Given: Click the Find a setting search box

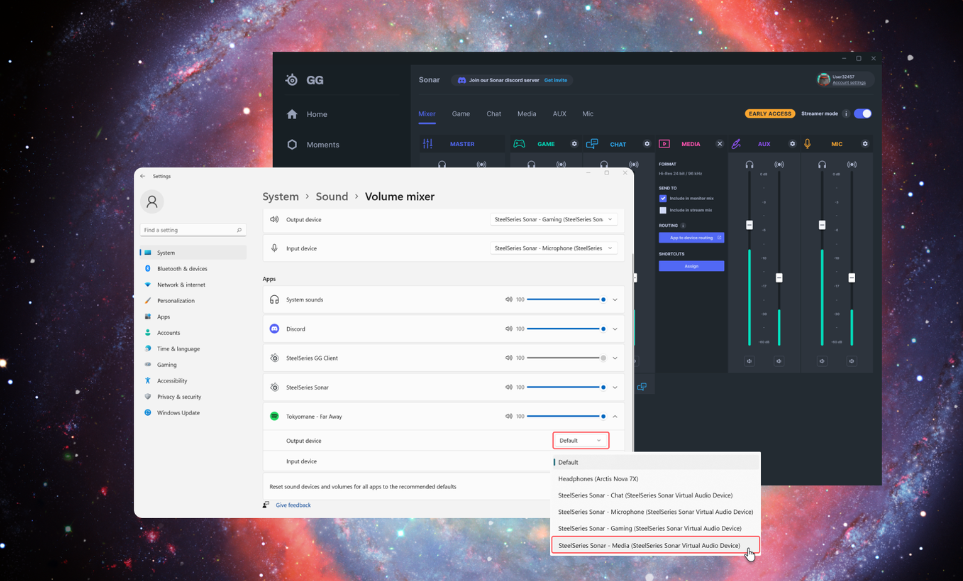Looking at the screenshot, I should (x=193, y=230).
